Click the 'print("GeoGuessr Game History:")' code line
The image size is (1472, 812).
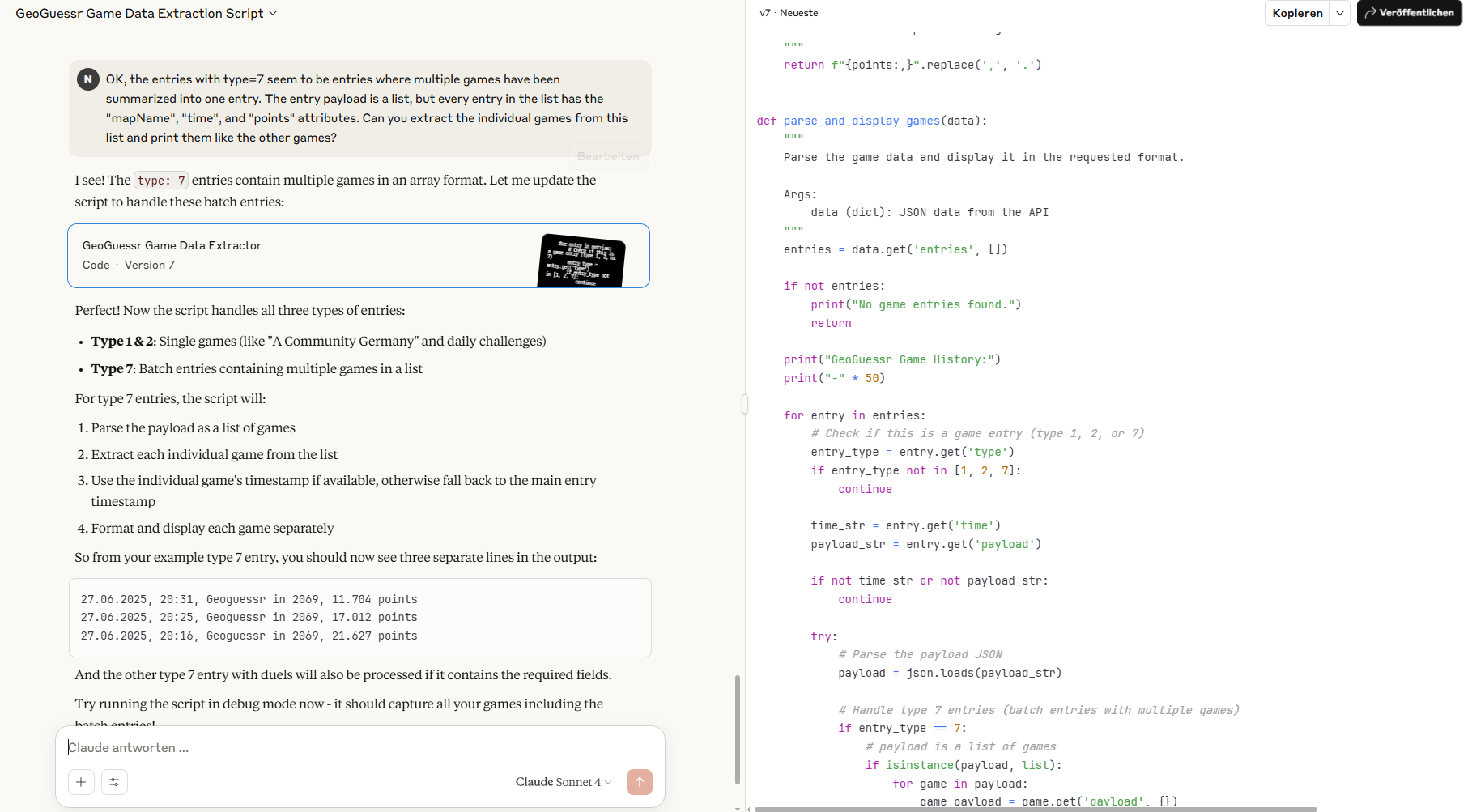coord(891,359)
